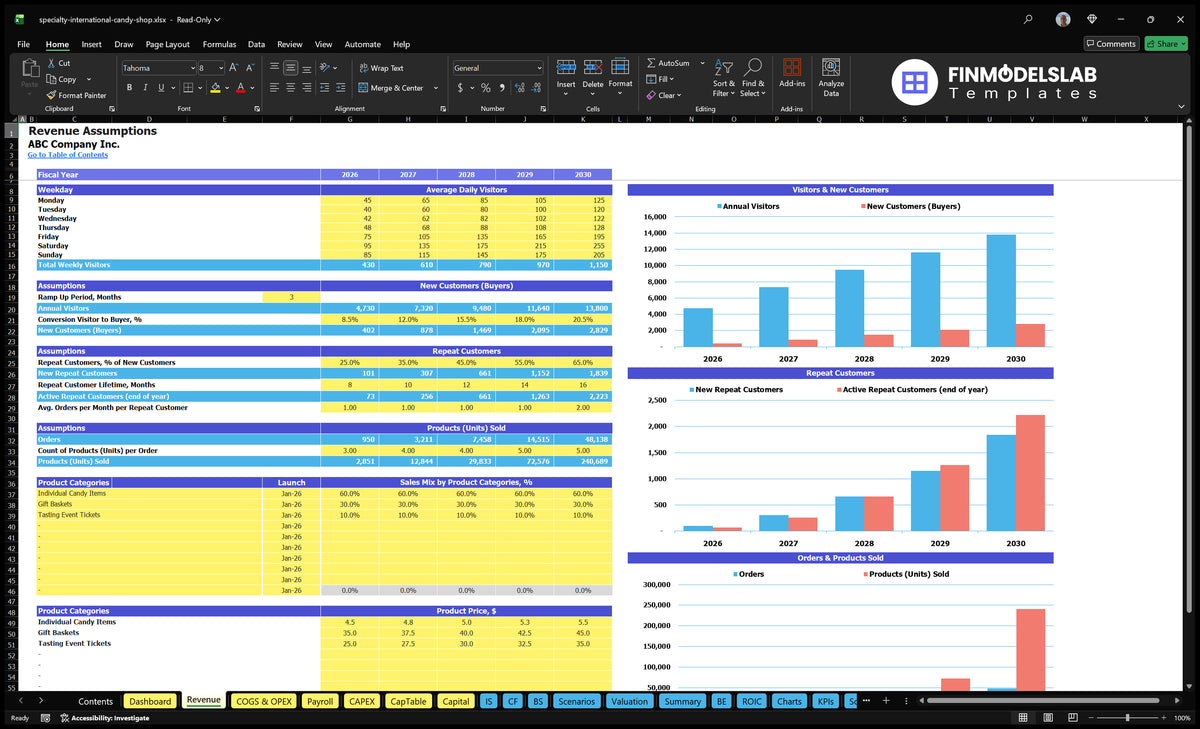Open the Tahoma font name dropdown
The height and width of the screenshot is (729, 1200).
click(x=191, y=68)
